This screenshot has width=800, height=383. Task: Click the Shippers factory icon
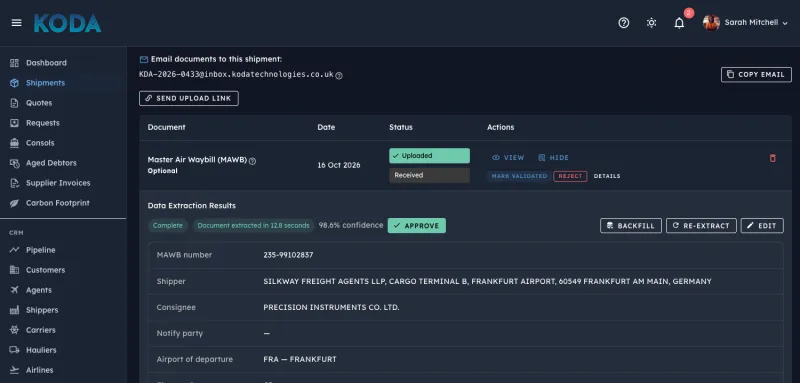coord(14,310)
